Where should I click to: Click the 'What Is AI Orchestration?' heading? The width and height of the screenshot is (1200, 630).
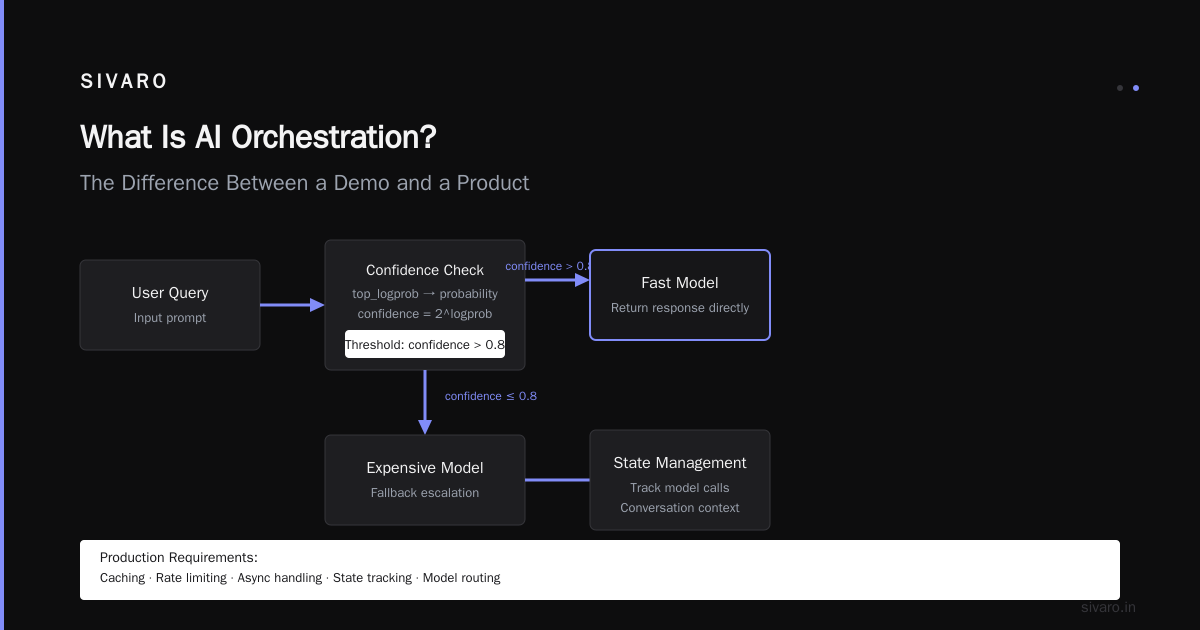pos(258,137)
